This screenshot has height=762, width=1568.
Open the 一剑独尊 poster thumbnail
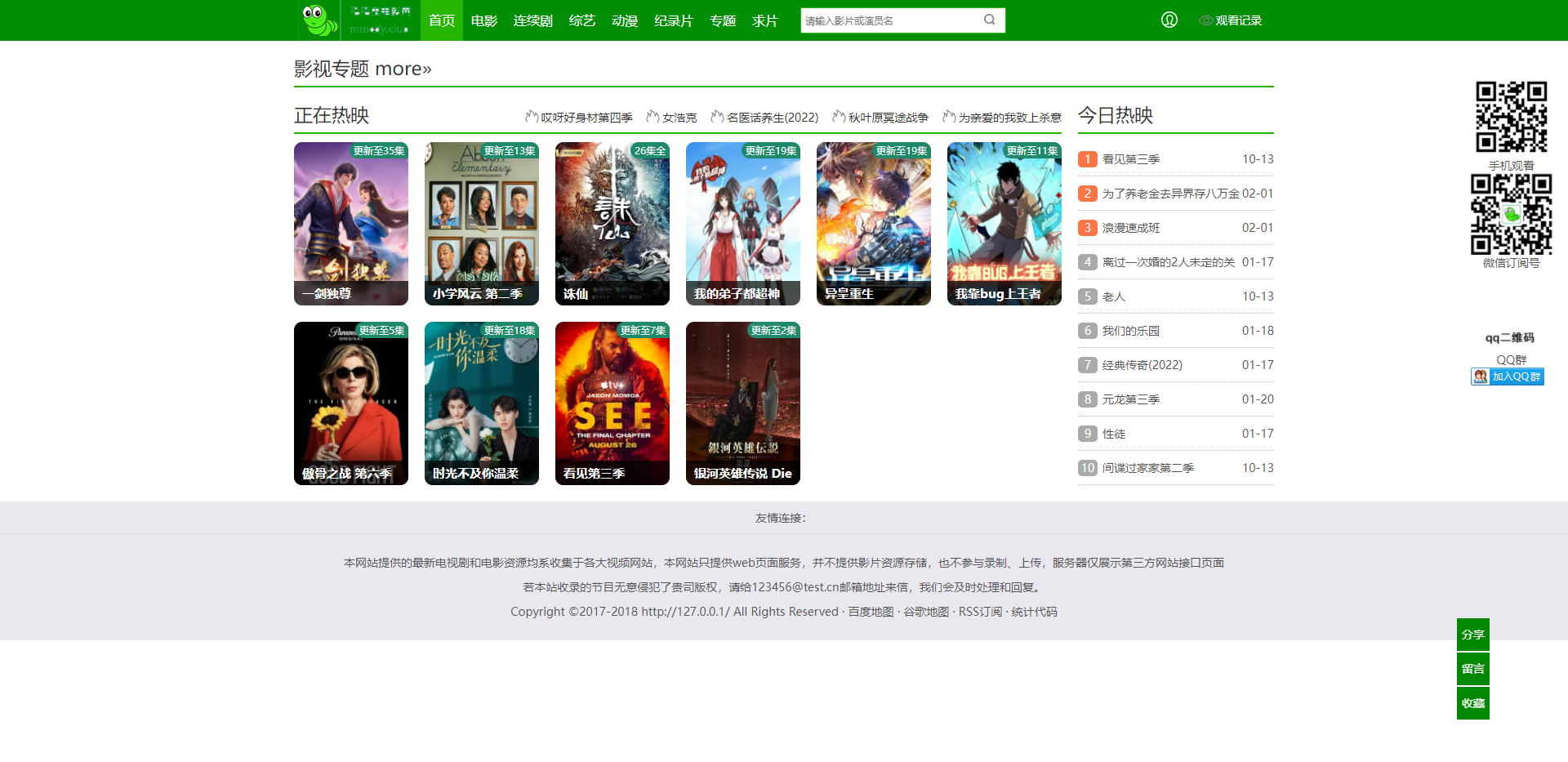click(x=351, y=224)
